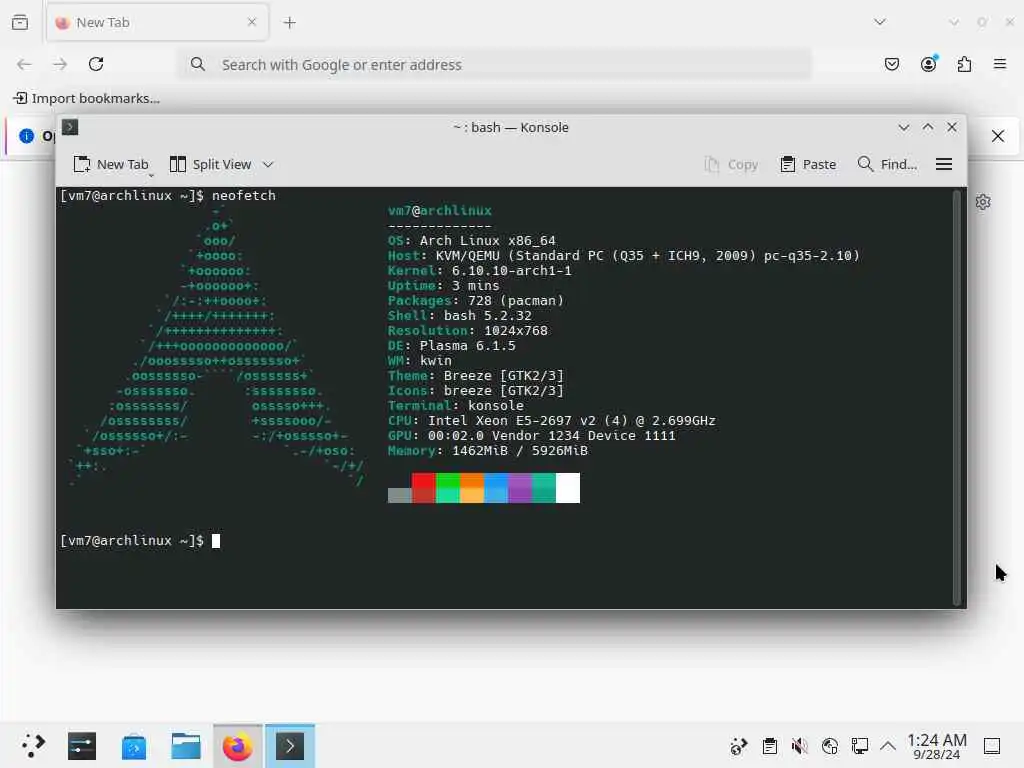Click the 'Packages: 728 (pacman)' line

click(475, 300)
